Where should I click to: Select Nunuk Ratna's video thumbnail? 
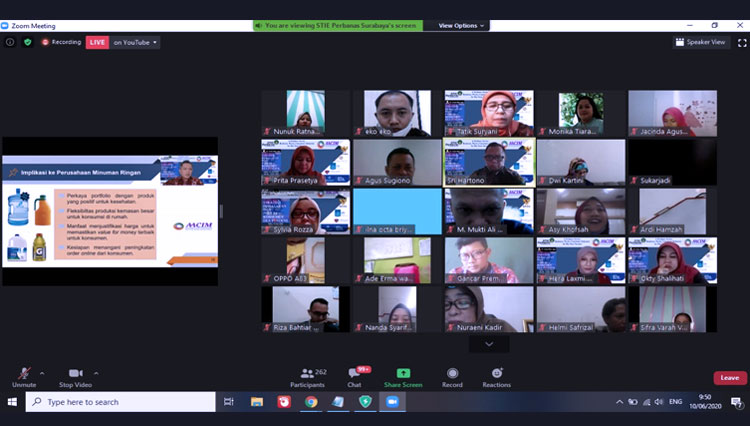tap(306, 112)
